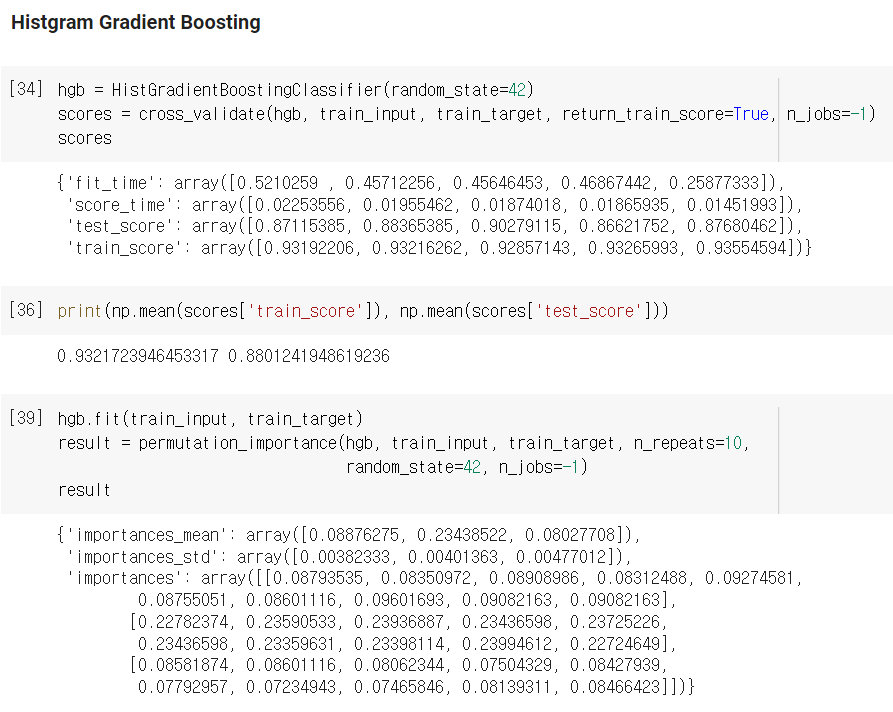Click the 'scores' line in cell 34
The image size is (893, 712).
pyautogui.click(x=85, y=138)
